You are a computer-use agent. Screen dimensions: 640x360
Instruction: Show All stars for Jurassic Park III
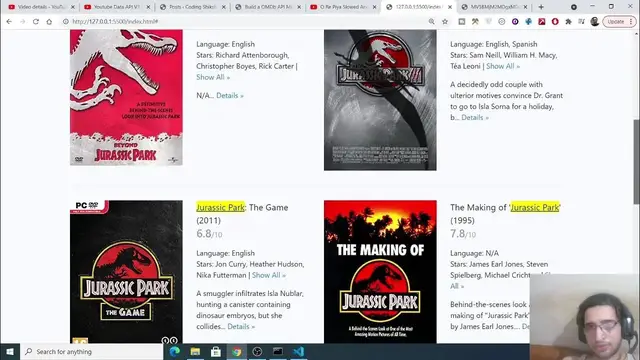pos(503,66)
